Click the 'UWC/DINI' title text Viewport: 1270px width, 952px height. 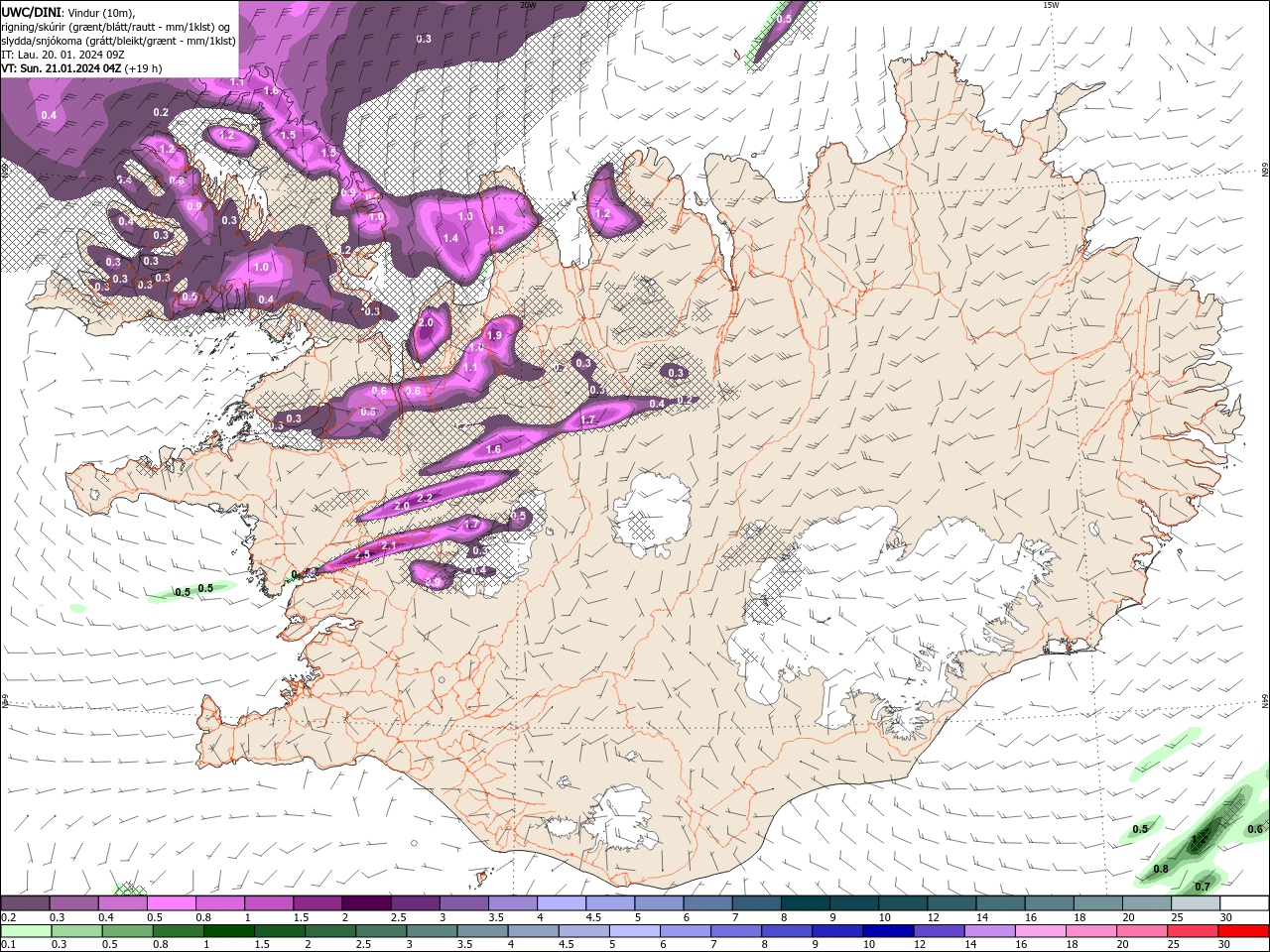pyautogui.click(x=33, y=12)
